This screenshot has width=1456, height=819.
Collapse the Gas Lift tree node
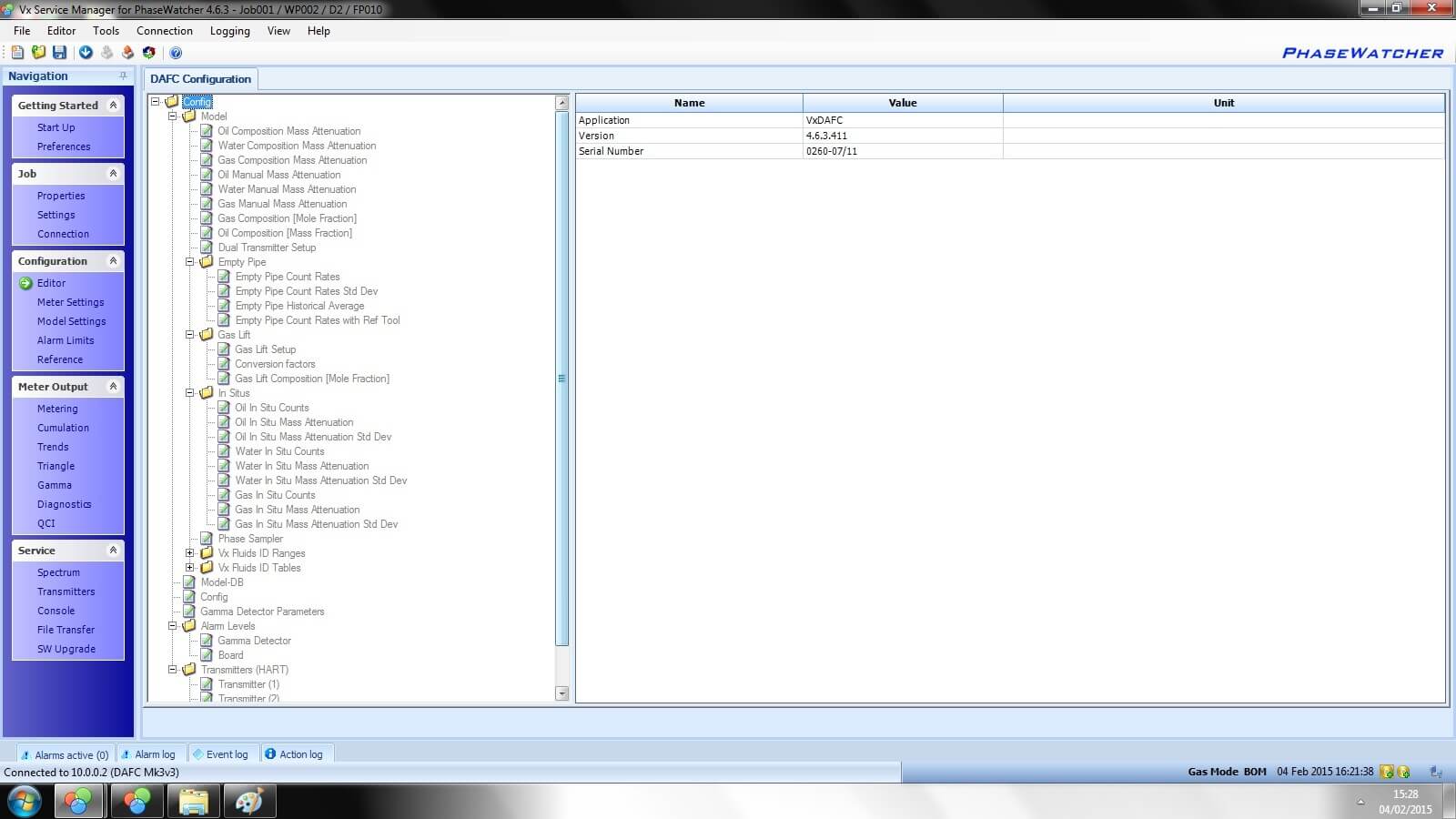[189, 335]
